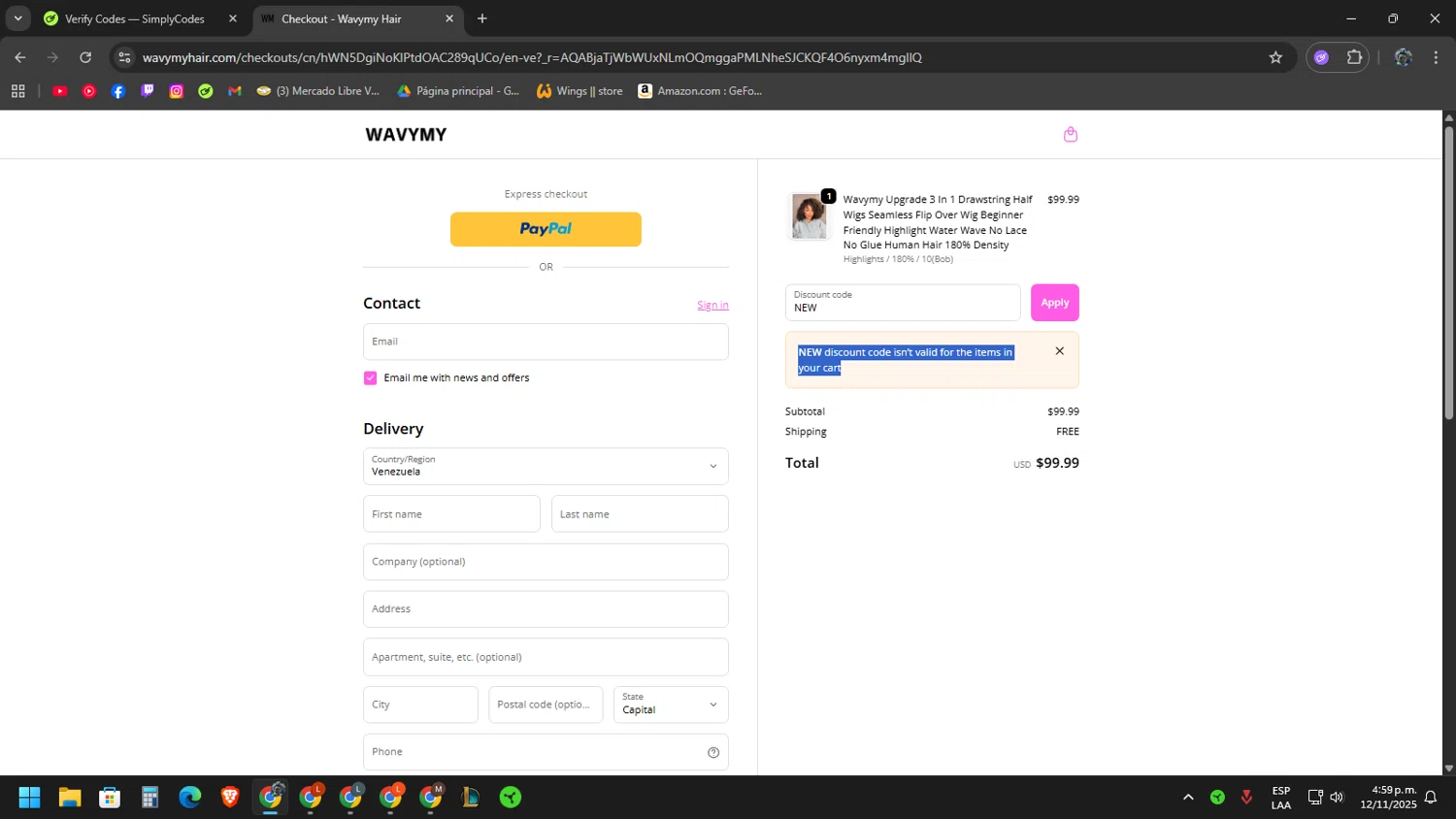Click the City field

[x=420, y=704]
